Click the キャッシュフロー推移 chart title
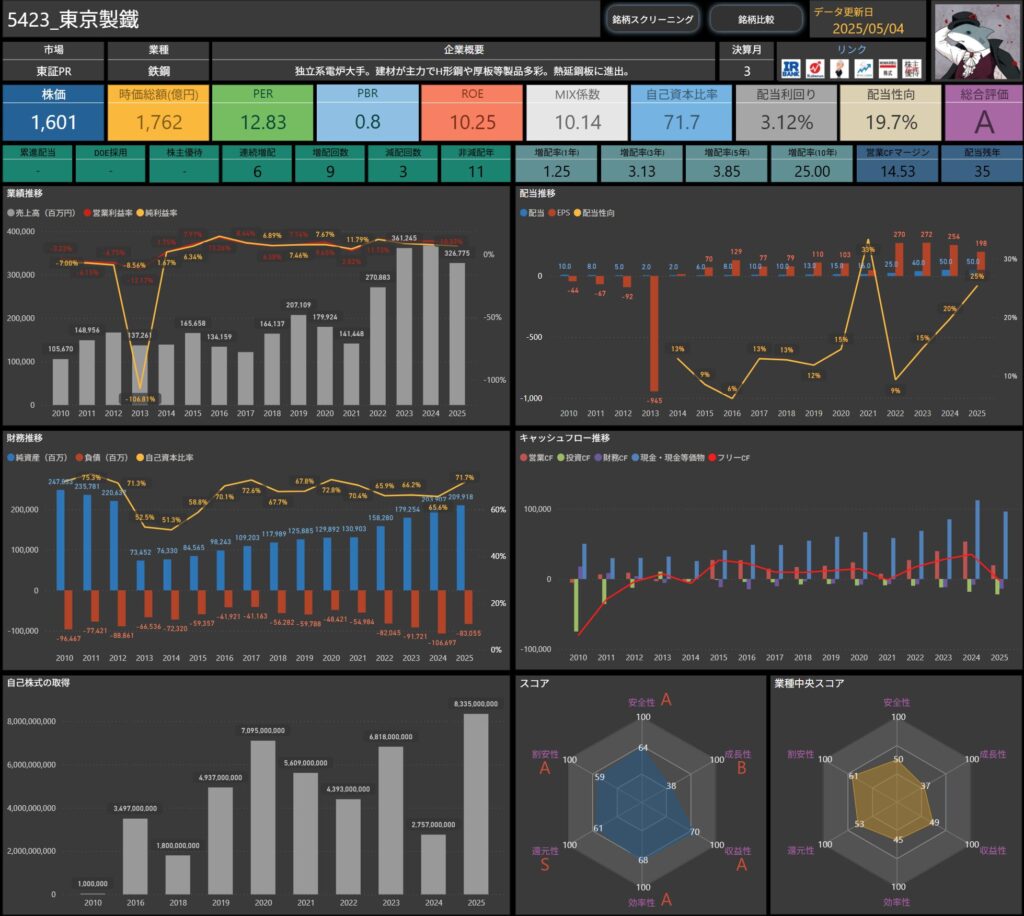The height and width of the screenshot is (916, 1024). coord(564,438)
